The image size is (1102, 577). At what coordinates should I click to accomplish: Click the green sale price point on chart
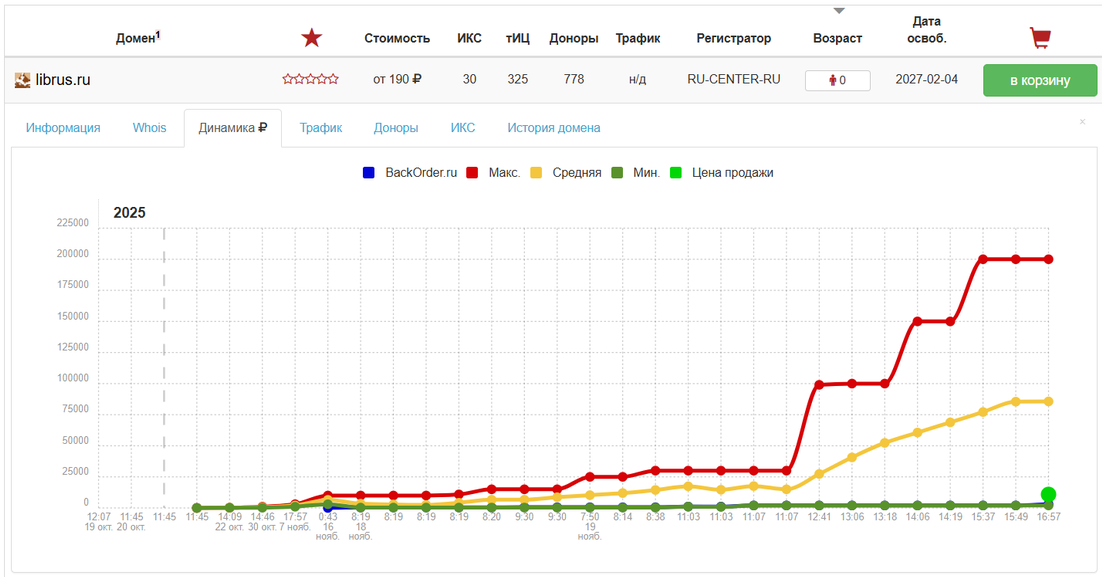click(x=1048, y=495)
